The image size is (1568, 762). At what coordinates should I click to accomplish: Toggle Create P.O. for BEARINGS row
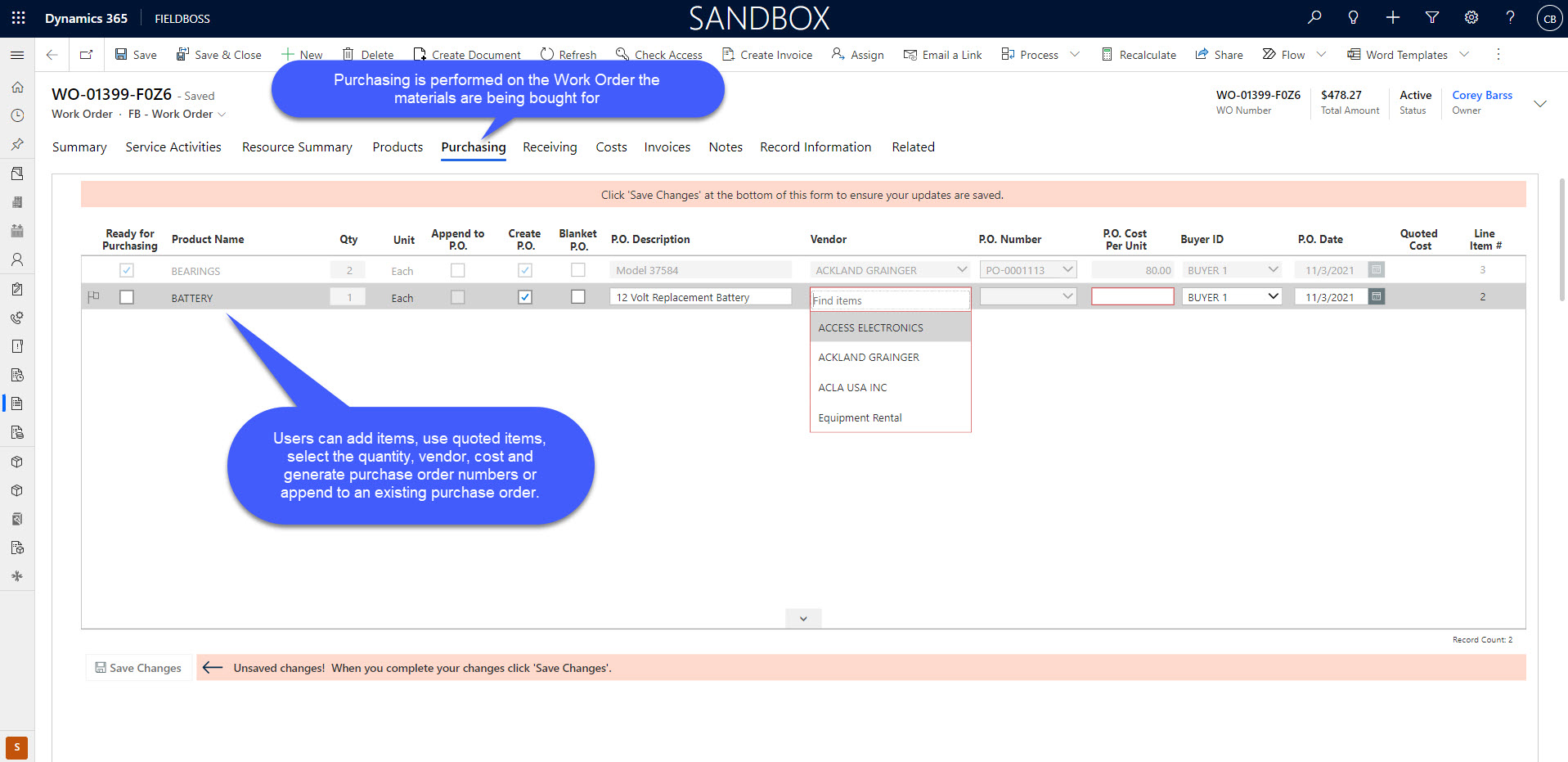pyautogui.click(x=525, y=270)
